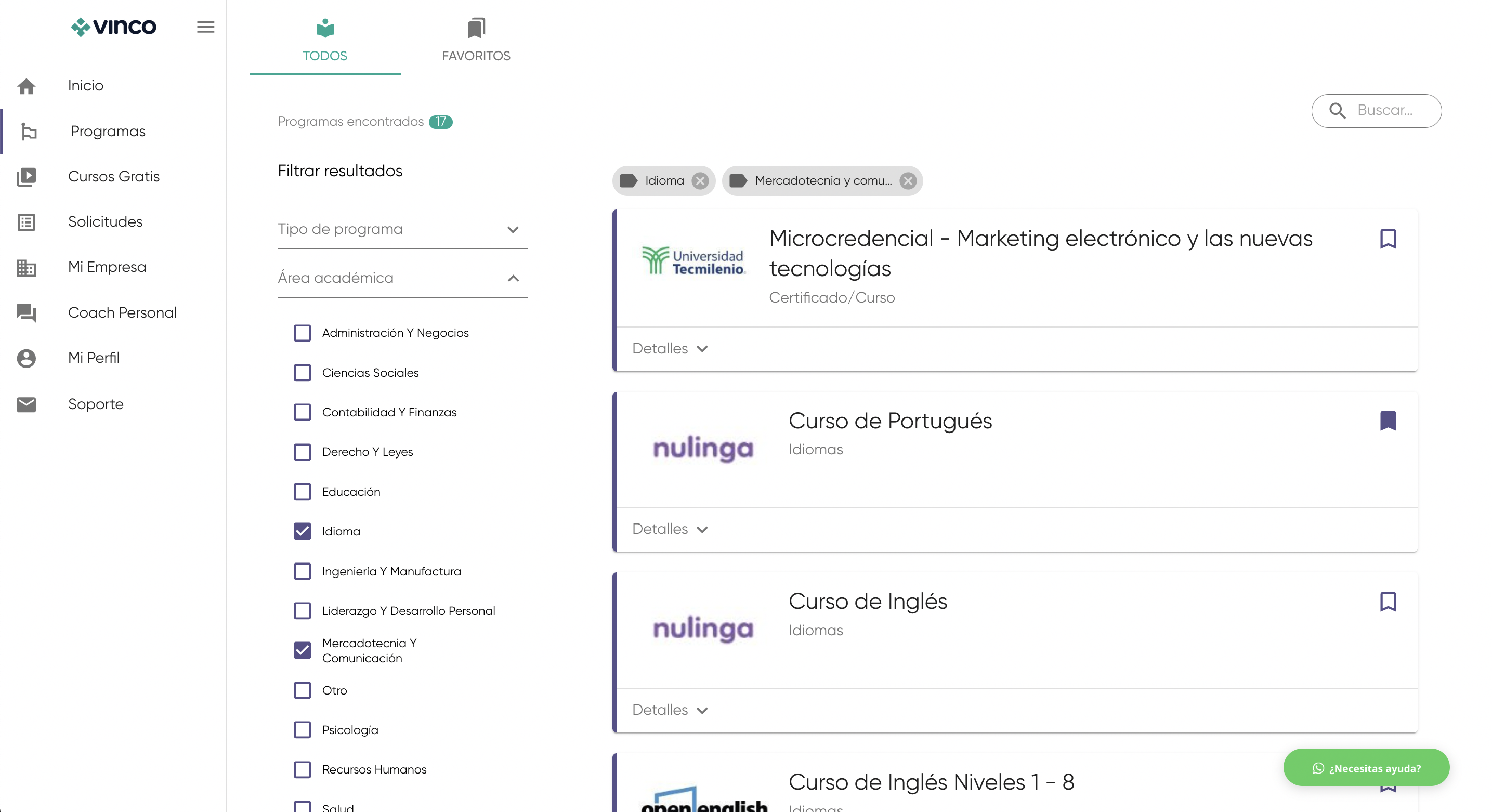
Task: Switch to the FAVORITOS tab
Action: point(475,40)
